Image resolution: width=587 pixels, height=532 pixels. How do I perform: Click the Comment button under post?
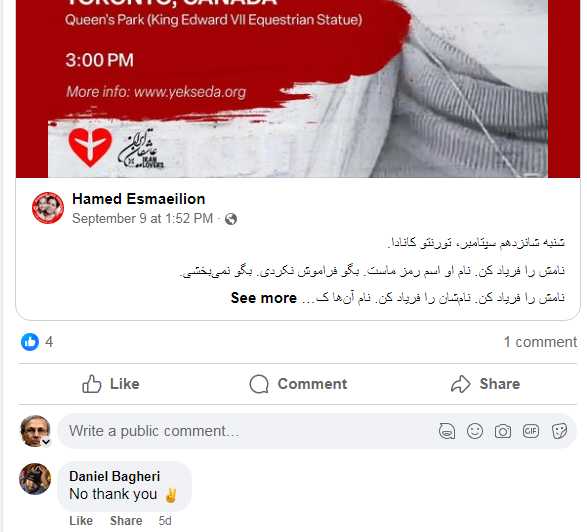coord(298,384)
